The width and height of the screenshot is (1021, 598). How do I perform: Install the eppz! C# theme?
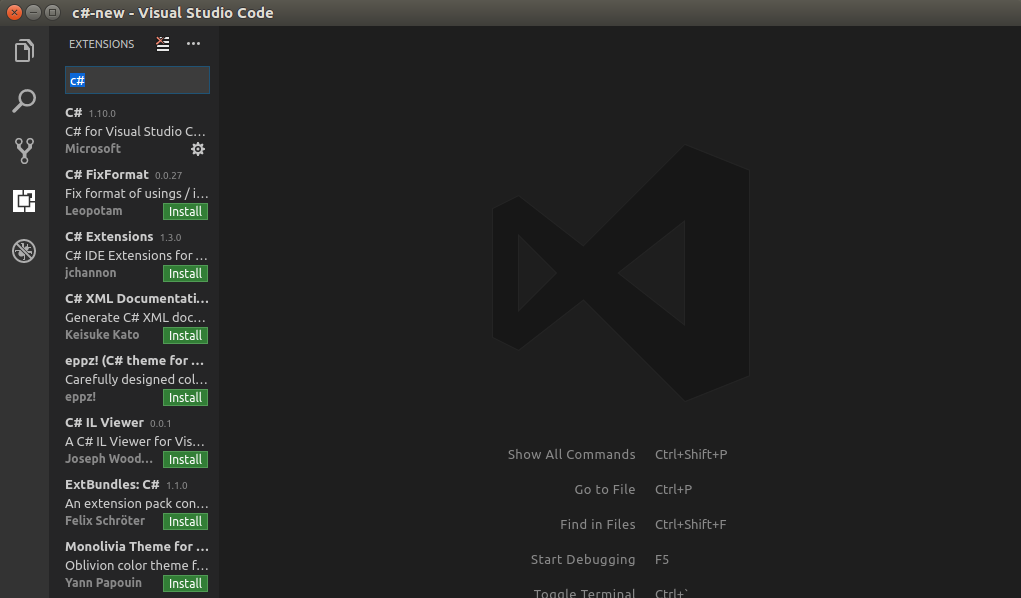click(x=185, y=397)
